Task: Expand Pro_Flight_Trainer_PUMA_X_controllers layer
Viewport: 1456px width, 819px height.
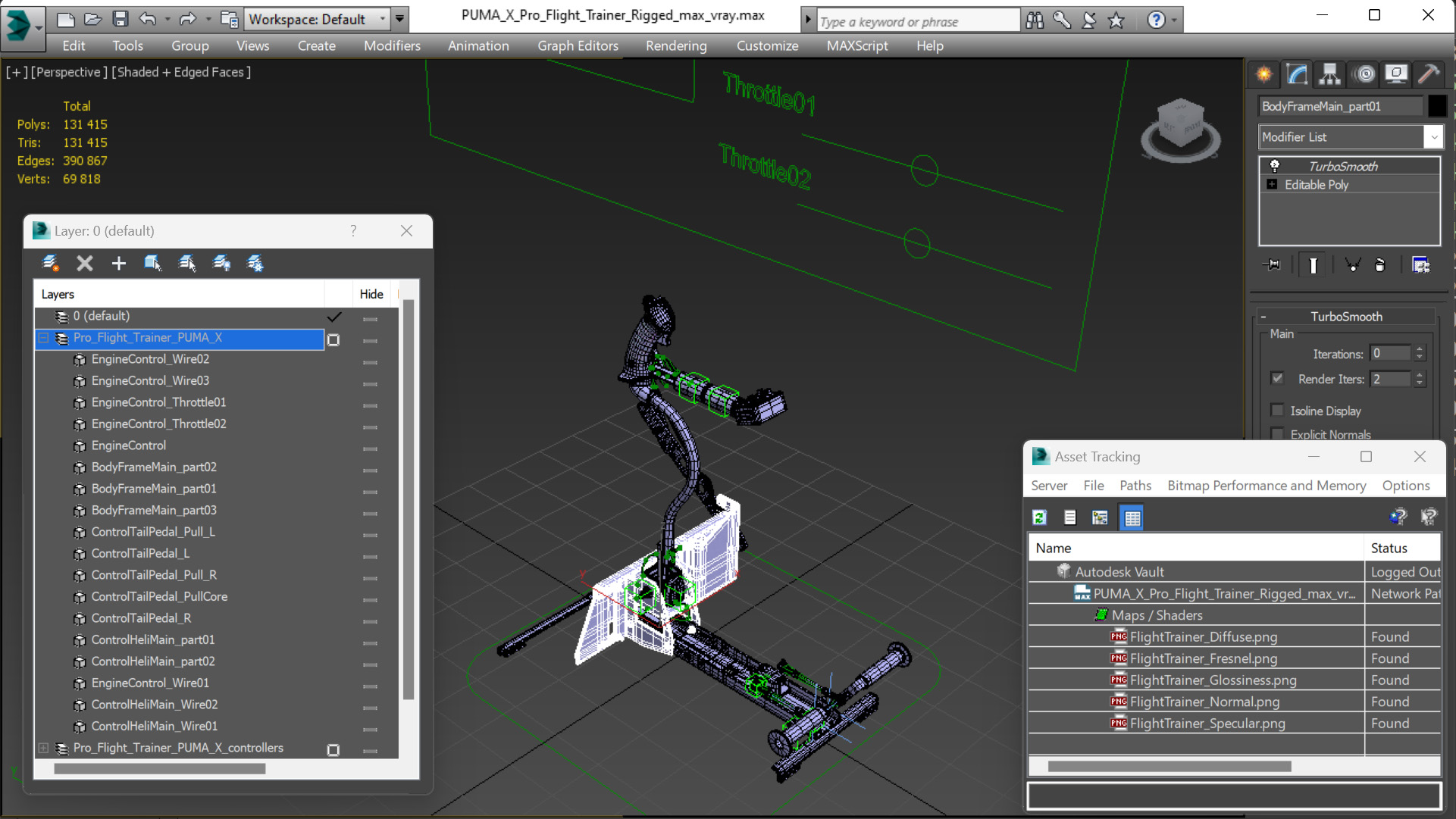Action: tap(44, 748)
